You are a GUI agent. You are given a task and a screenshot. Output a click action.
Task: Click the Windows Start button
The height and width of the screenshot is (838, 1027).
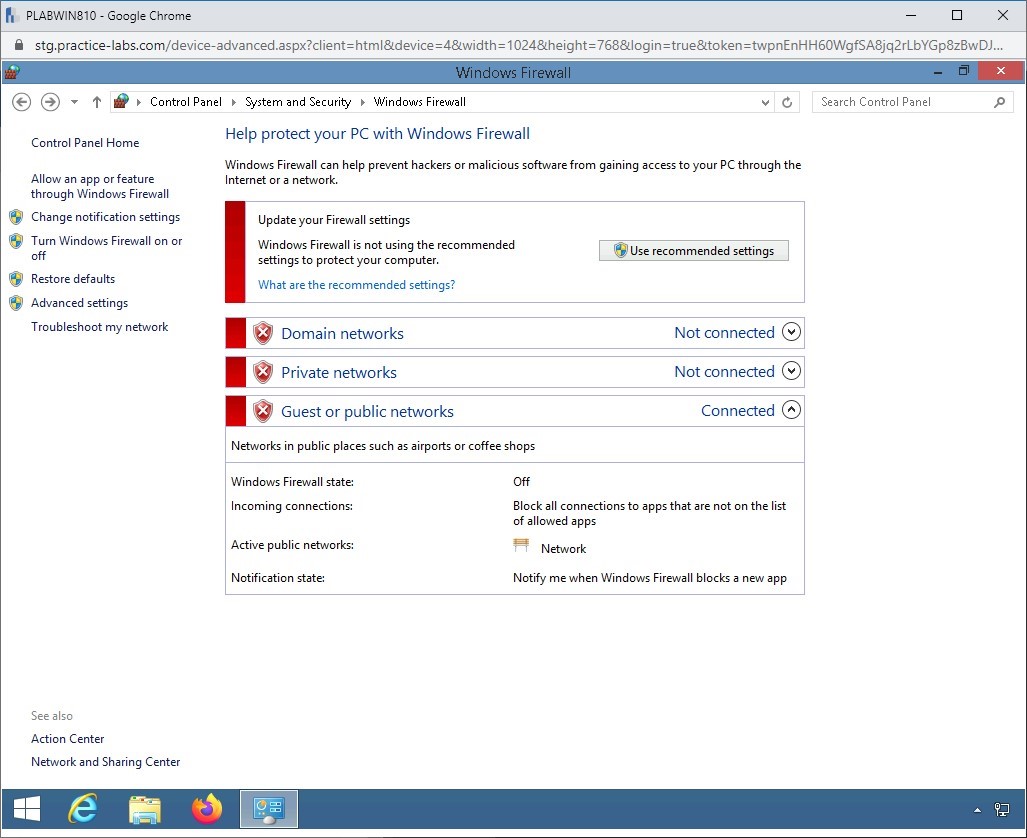pos(27,808)
